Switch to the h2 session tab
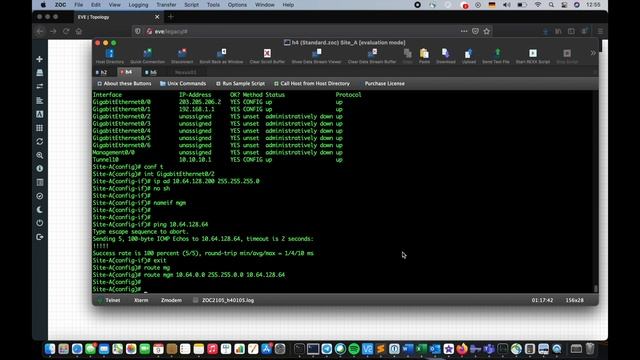 tap(103, 72)
